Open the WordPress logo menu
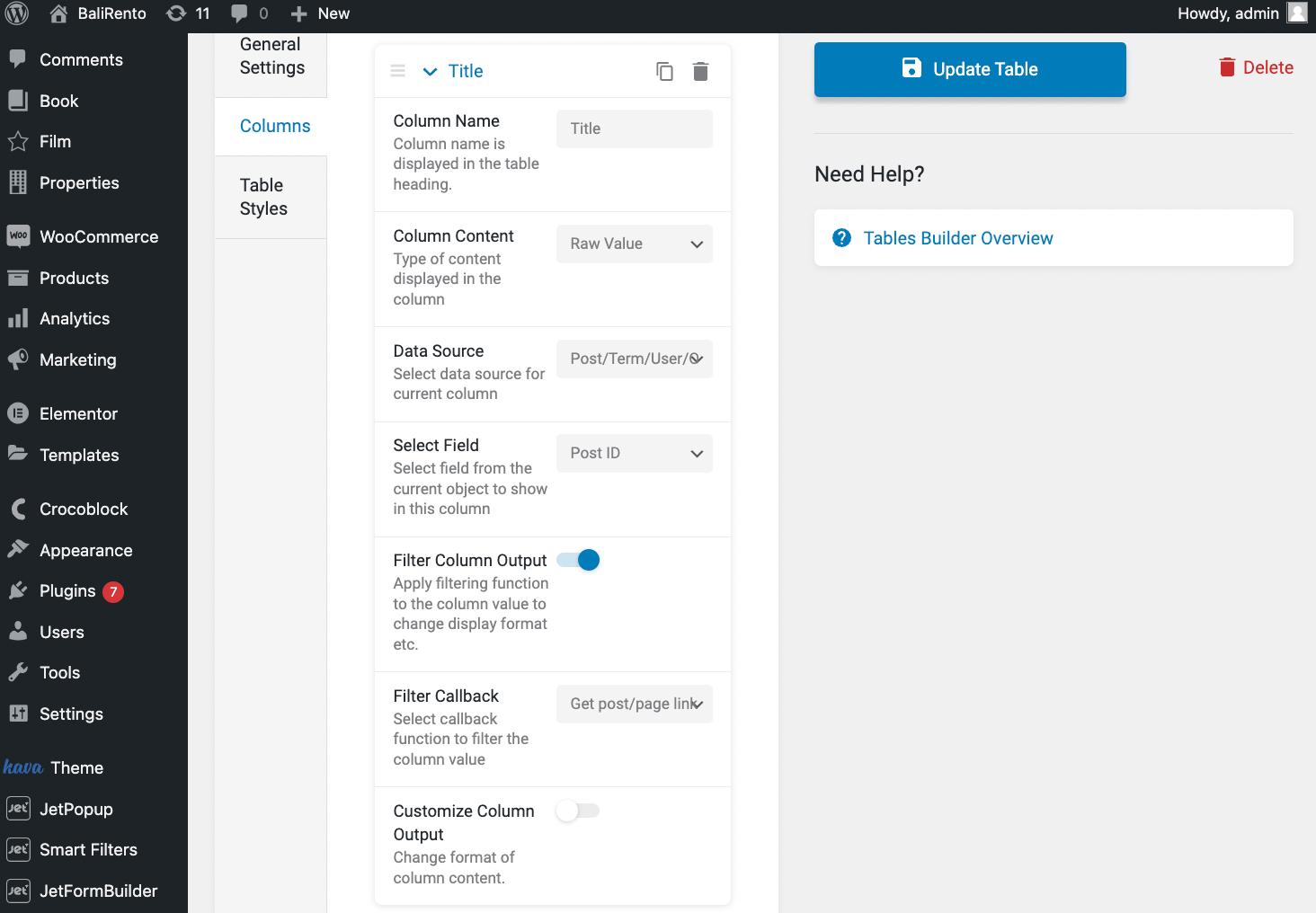The height and width of the screenshot is (913, 1316). click(16, 13)
